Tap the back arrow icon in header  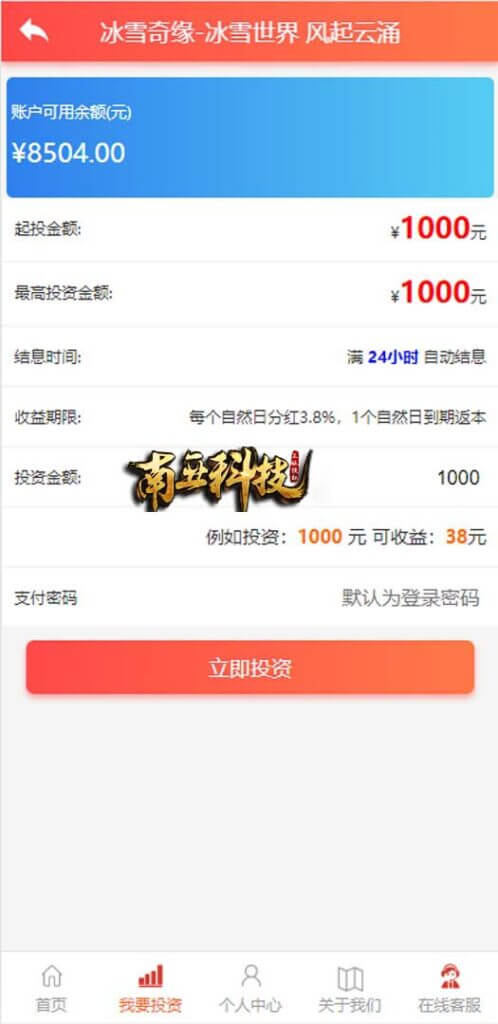(34, 31)
